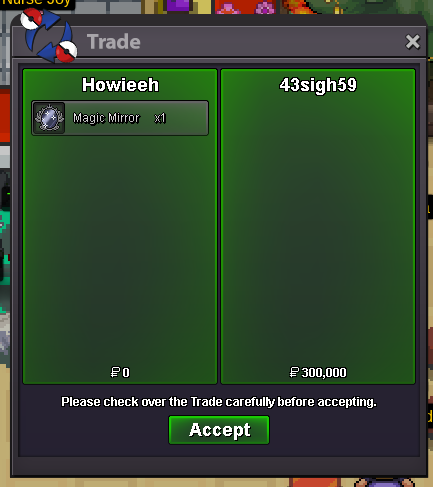
Task: Click Howieeh's ₽0 money amount
Action: point(120,372)
